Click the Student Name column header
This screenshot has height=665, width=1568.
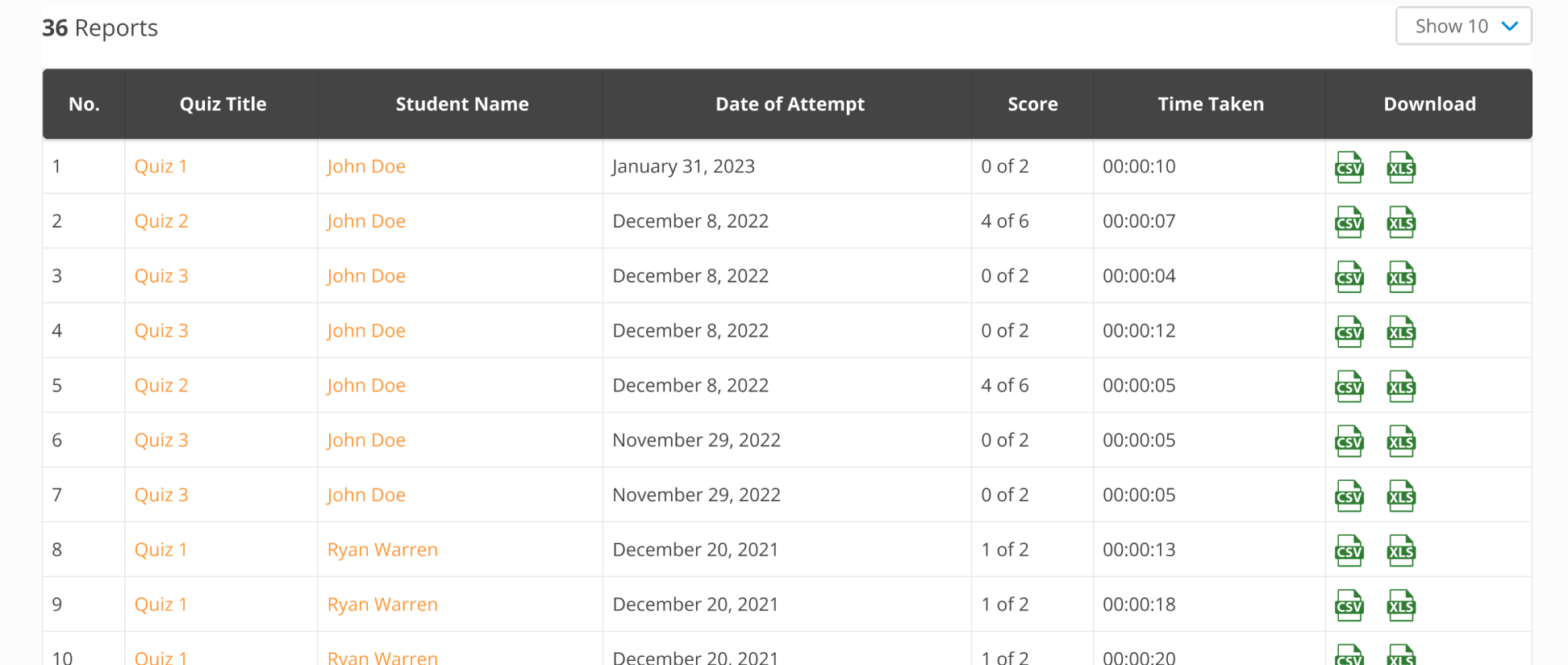point(462,104)
